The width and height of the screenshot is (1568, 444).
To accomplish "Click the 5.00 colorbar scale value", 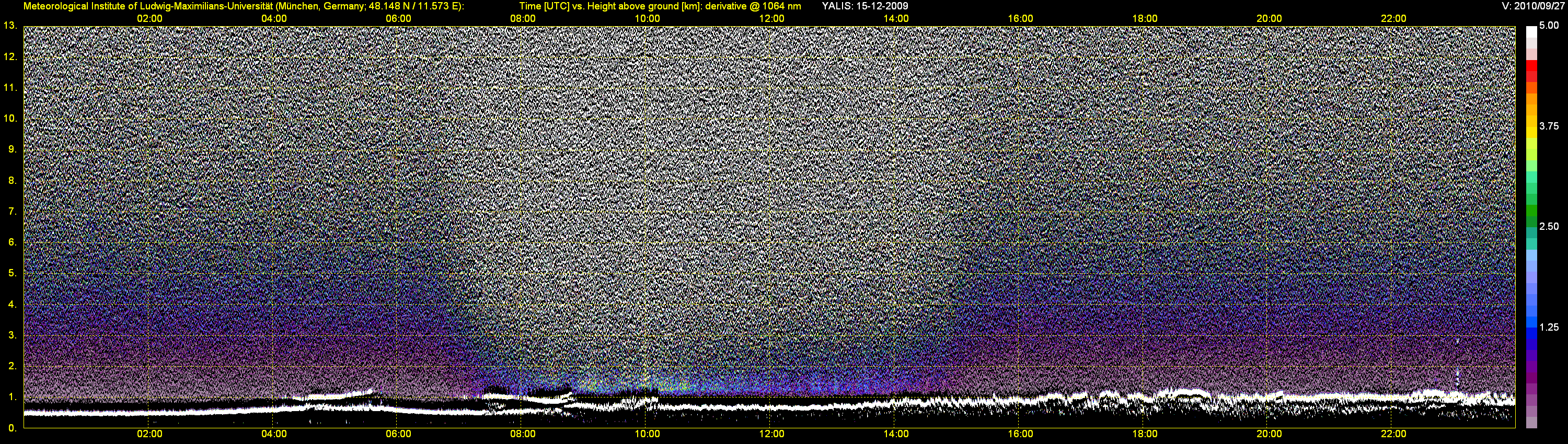I will (x=1549, y=26).
